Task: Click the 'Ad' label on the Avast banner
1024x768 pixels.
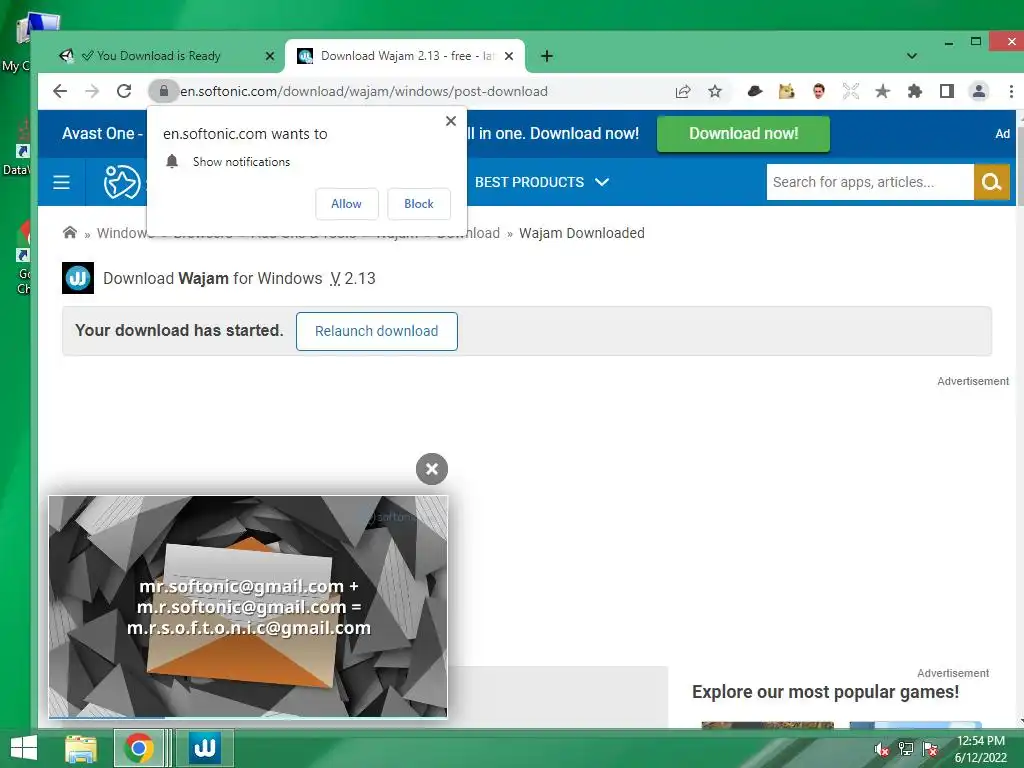Action: [1002, 134]
